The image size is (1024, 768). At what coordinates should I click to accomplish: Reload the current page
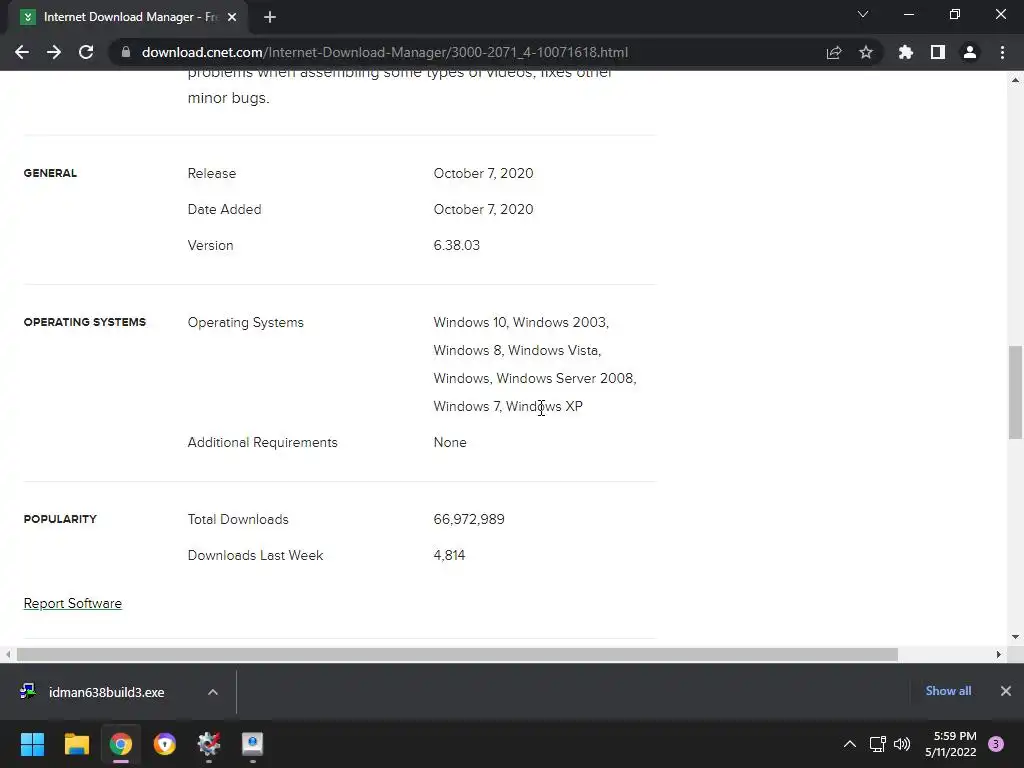pyautogui.click(x=86, y=52)
